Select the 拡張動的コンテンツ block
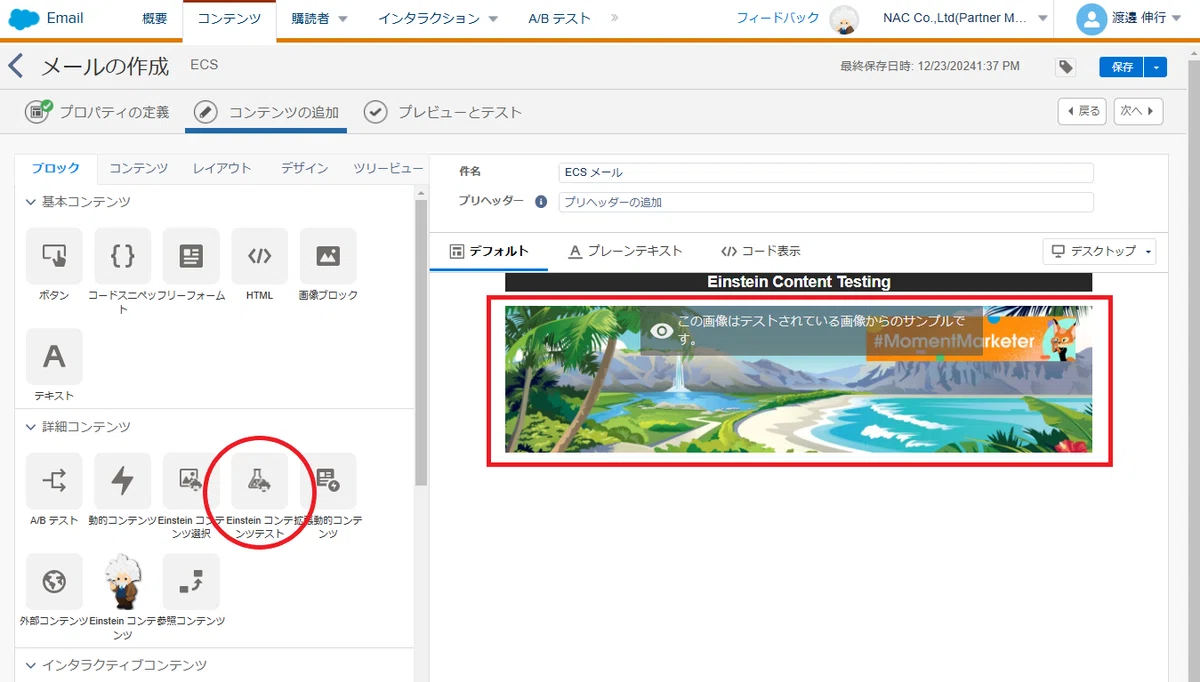The width and height of the screenshot is (1200, 682). (328, 481)
